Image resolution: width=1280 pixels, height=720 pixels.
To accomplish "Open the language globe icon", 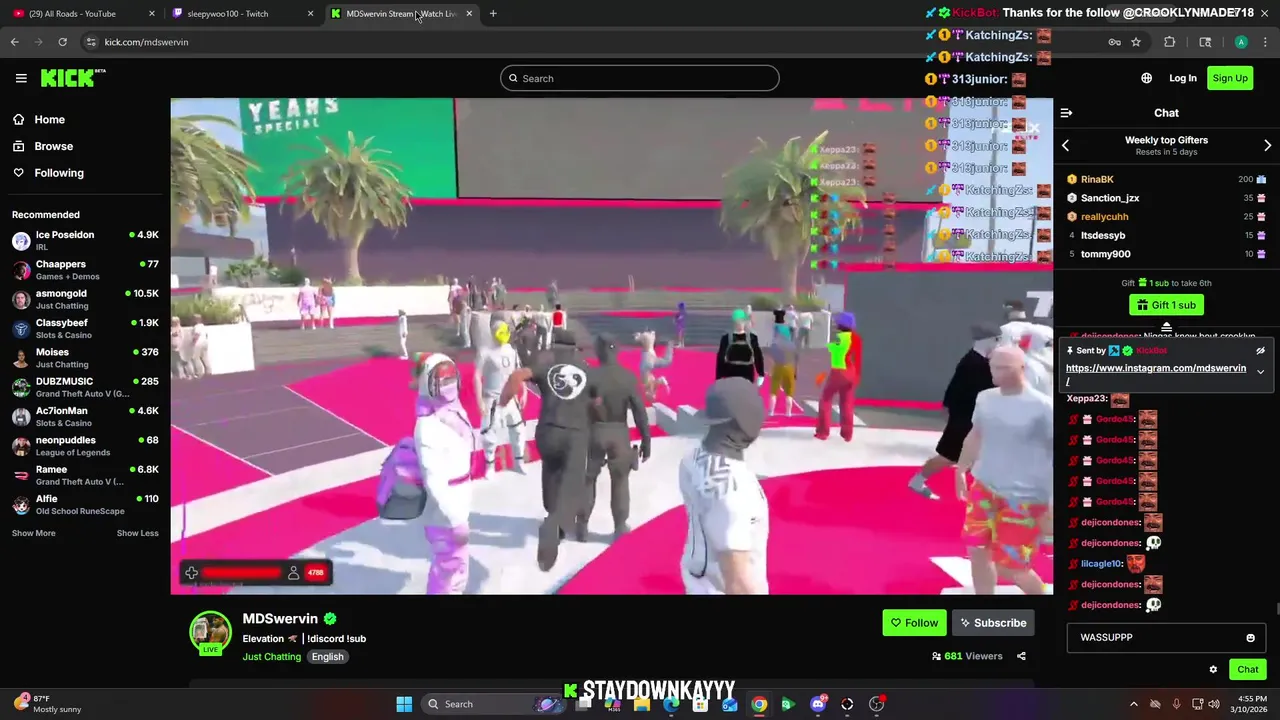I will click(x=1146, y=78).
